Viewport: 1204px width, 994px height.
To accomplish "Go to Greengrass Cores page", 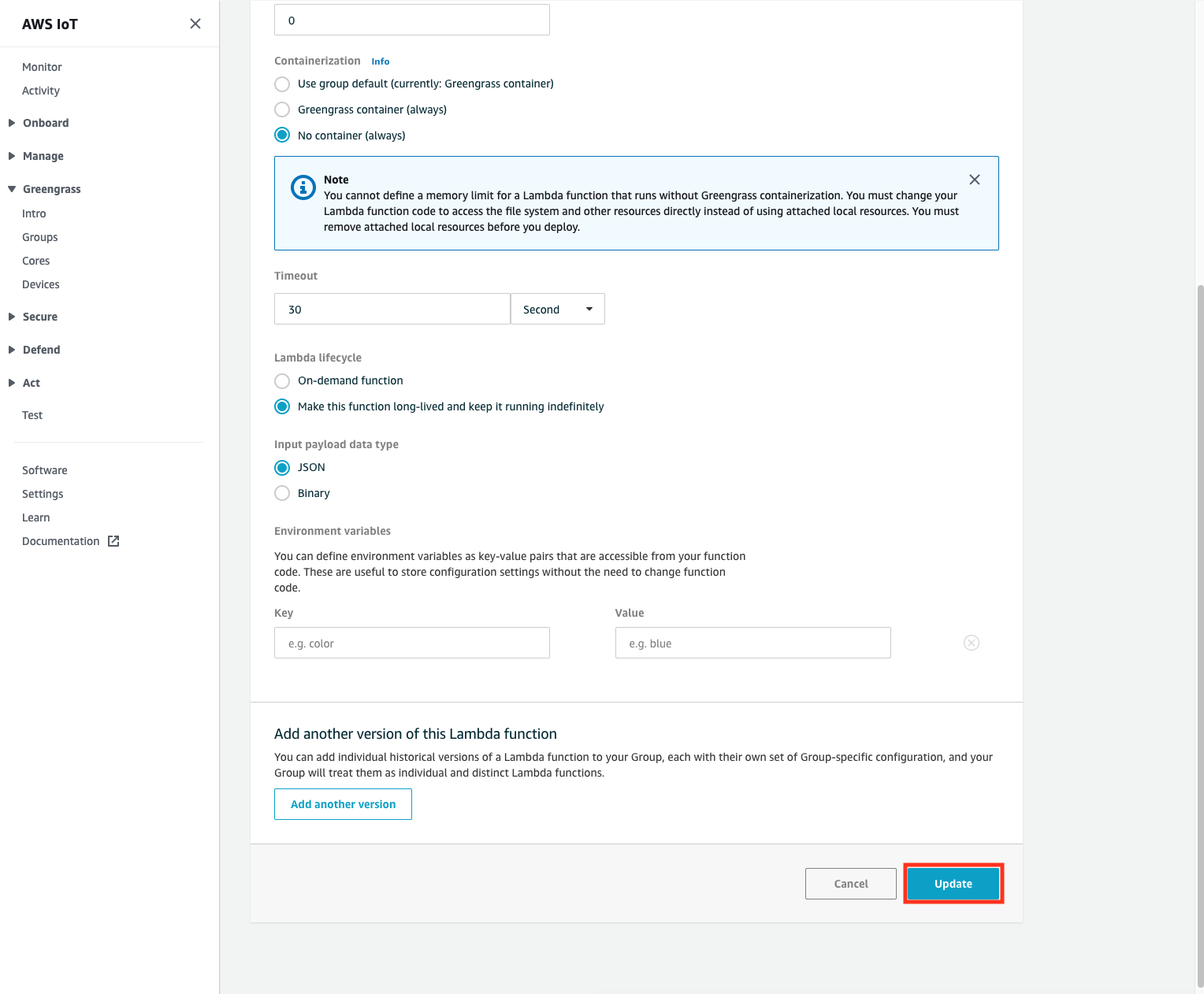I will coord(35,261).
